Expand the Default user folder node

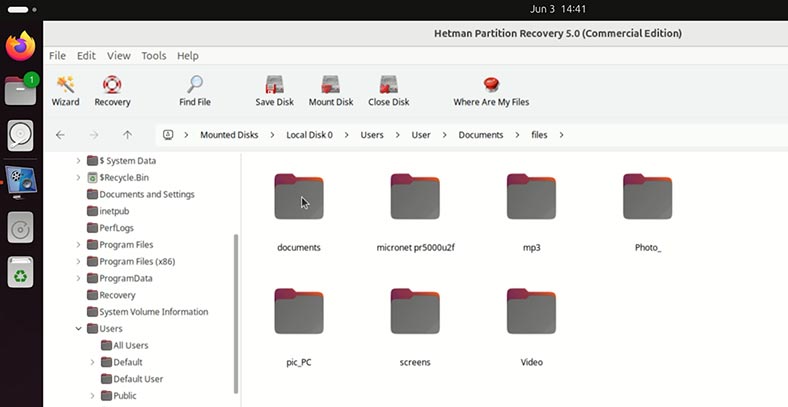click(92, 362)
